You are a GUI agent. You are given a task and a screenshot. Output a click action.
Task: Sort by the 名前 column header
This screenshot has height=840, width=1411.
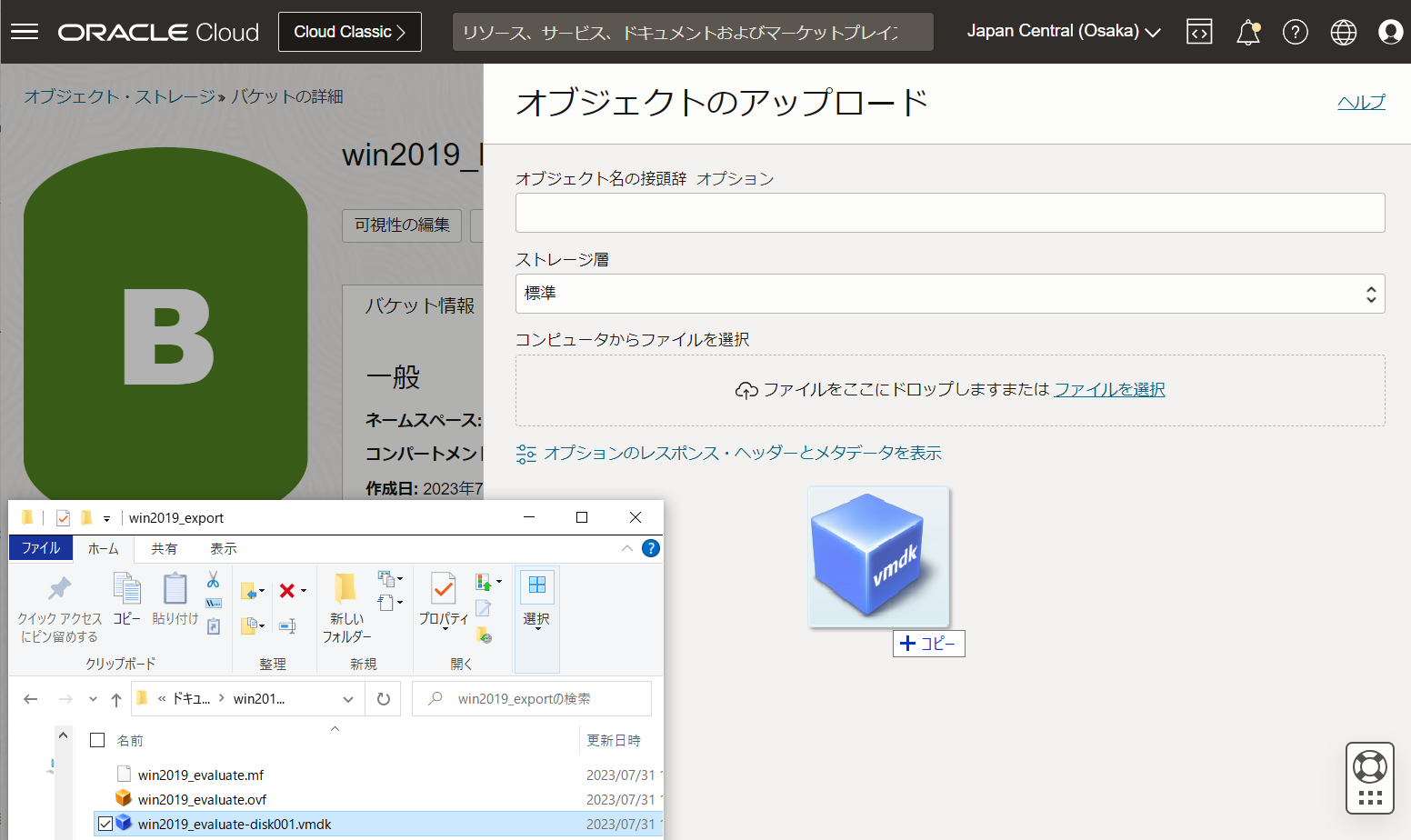click(130, 740)
